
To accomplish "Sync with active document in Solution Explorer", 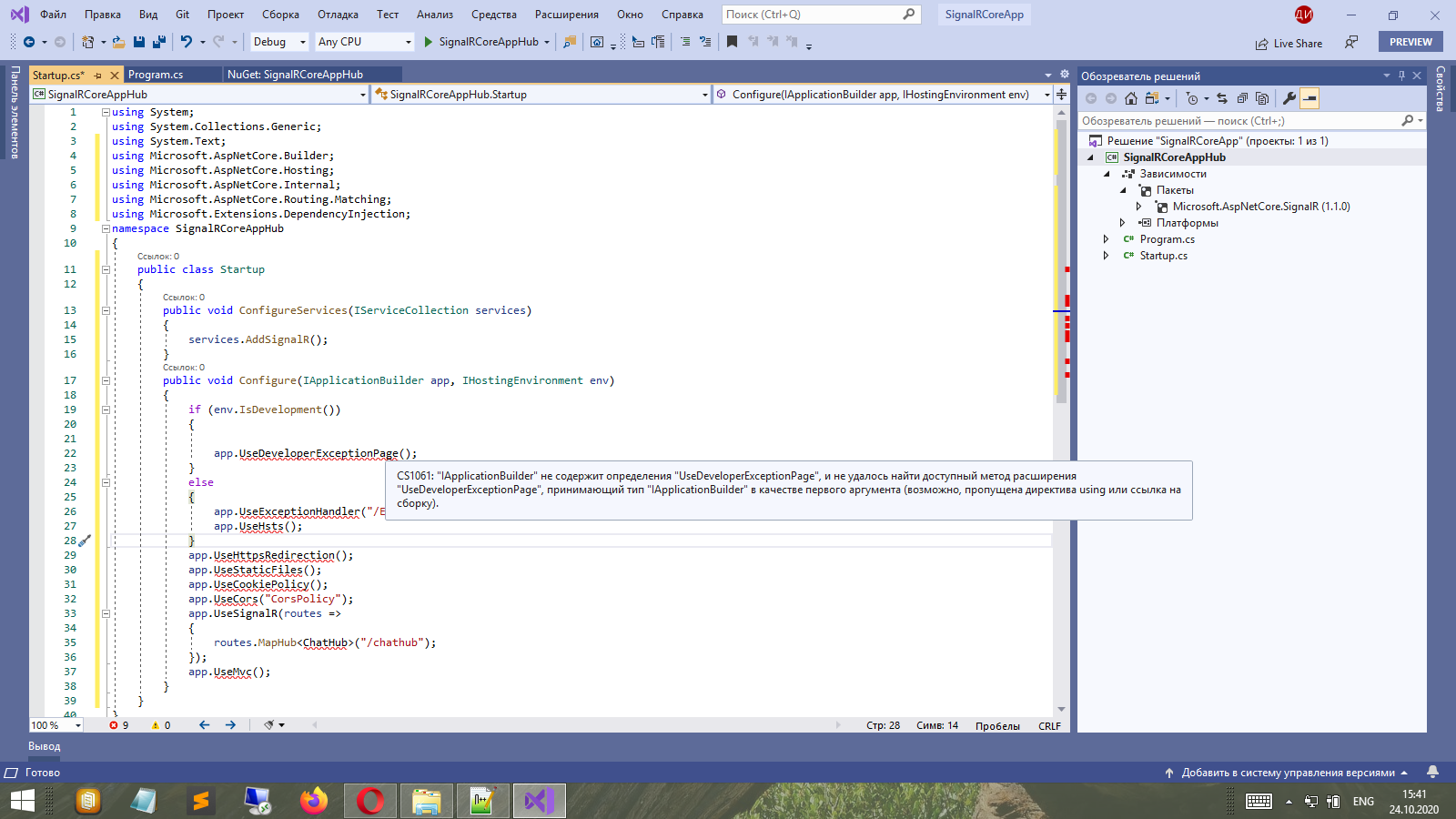I will point(1222,98).
